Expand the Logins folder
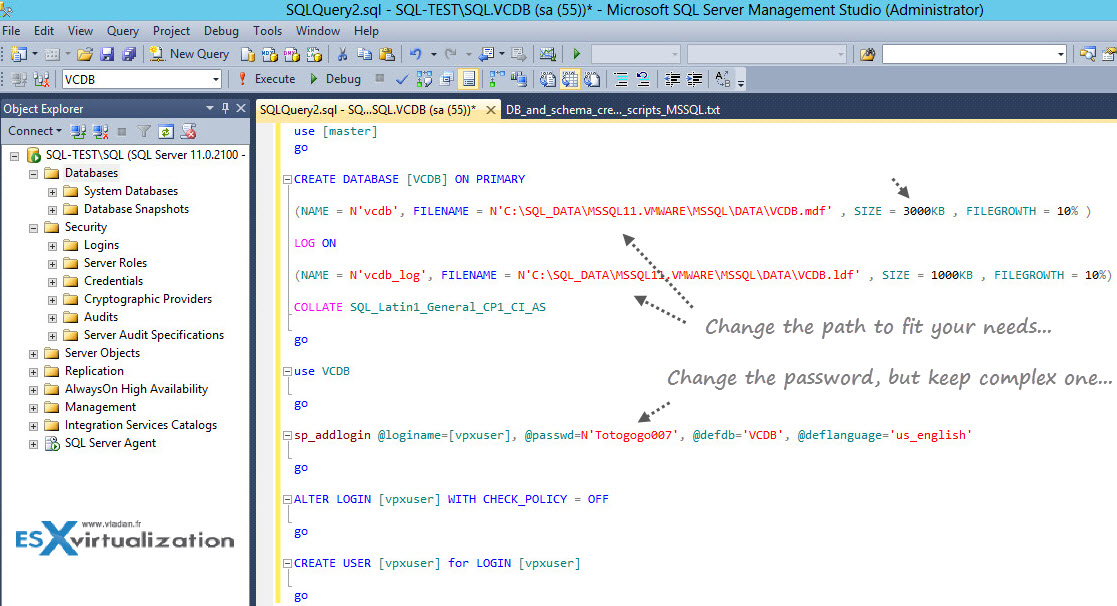The image size is (1117, 606). coord(52,246)
